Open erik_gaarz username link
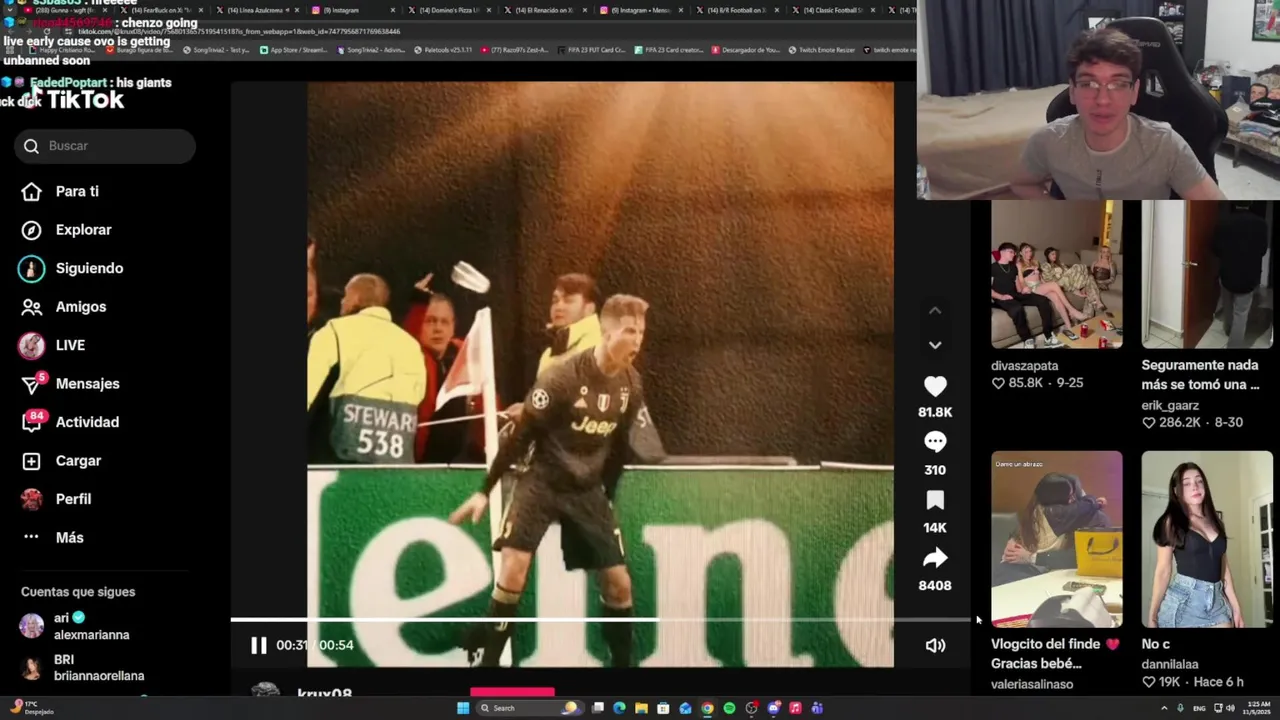The height and width of the screenshot is (720, 1280). [1170, 406]
